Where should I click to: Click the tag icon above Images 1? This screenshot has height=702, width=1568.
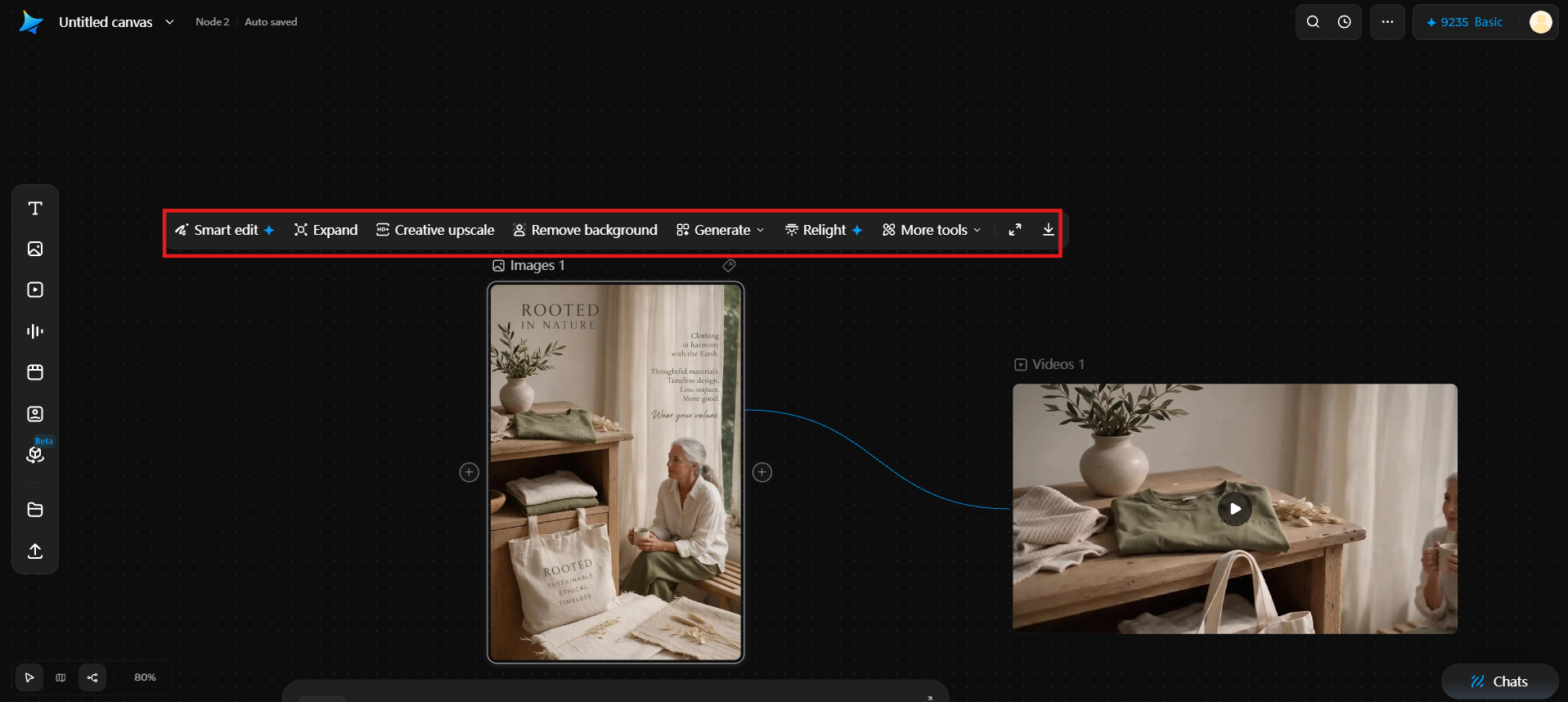coord(729,265)
